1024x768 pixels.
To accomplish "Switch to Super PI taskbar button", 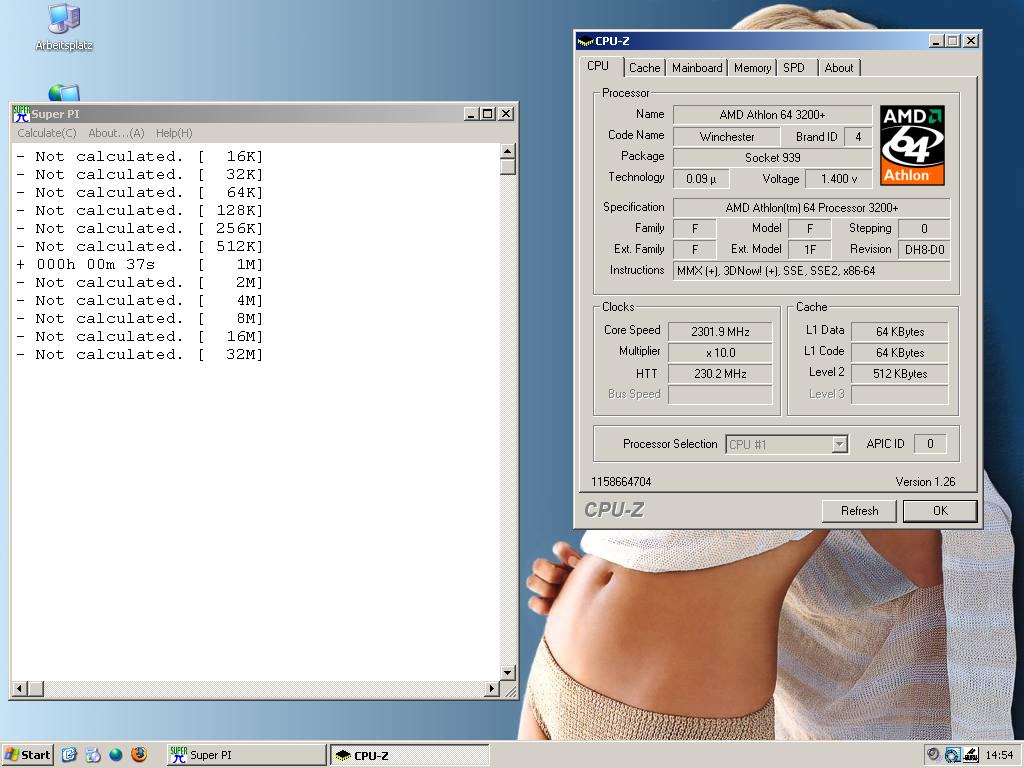I will (x=246, y=755).
